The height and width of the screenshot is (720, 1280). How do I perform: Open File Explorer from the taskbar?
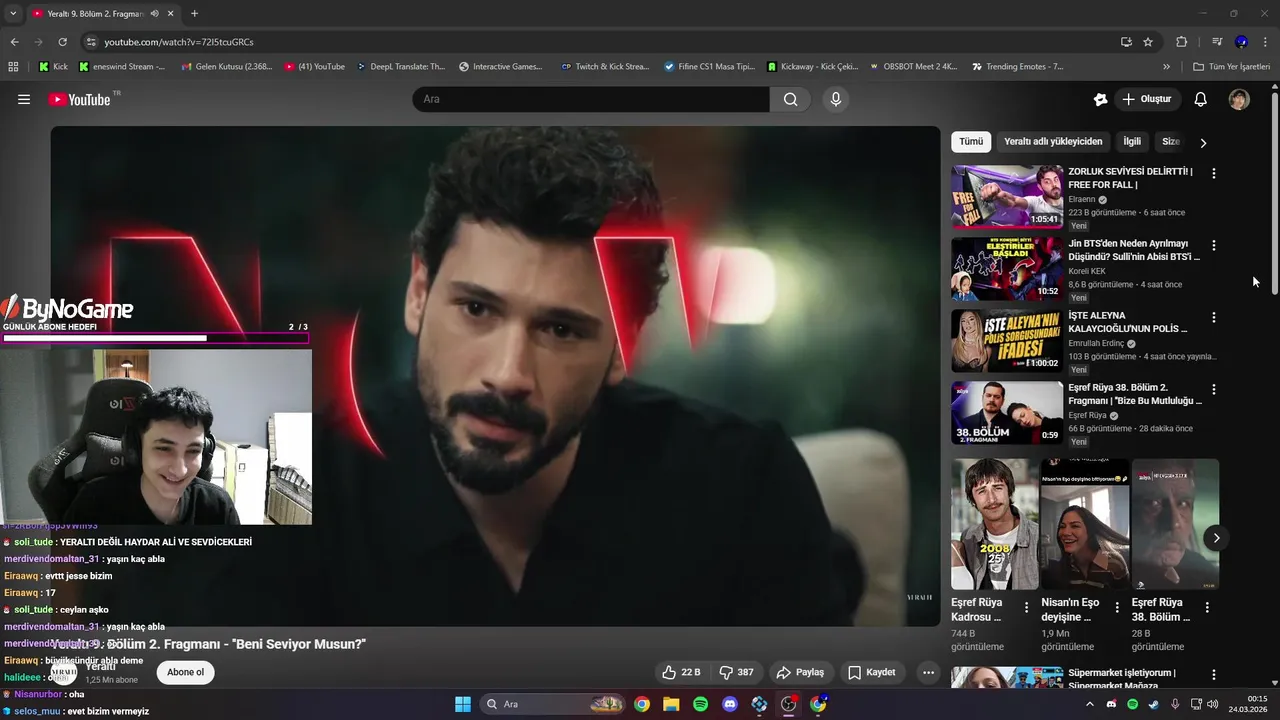coord(671,704)
